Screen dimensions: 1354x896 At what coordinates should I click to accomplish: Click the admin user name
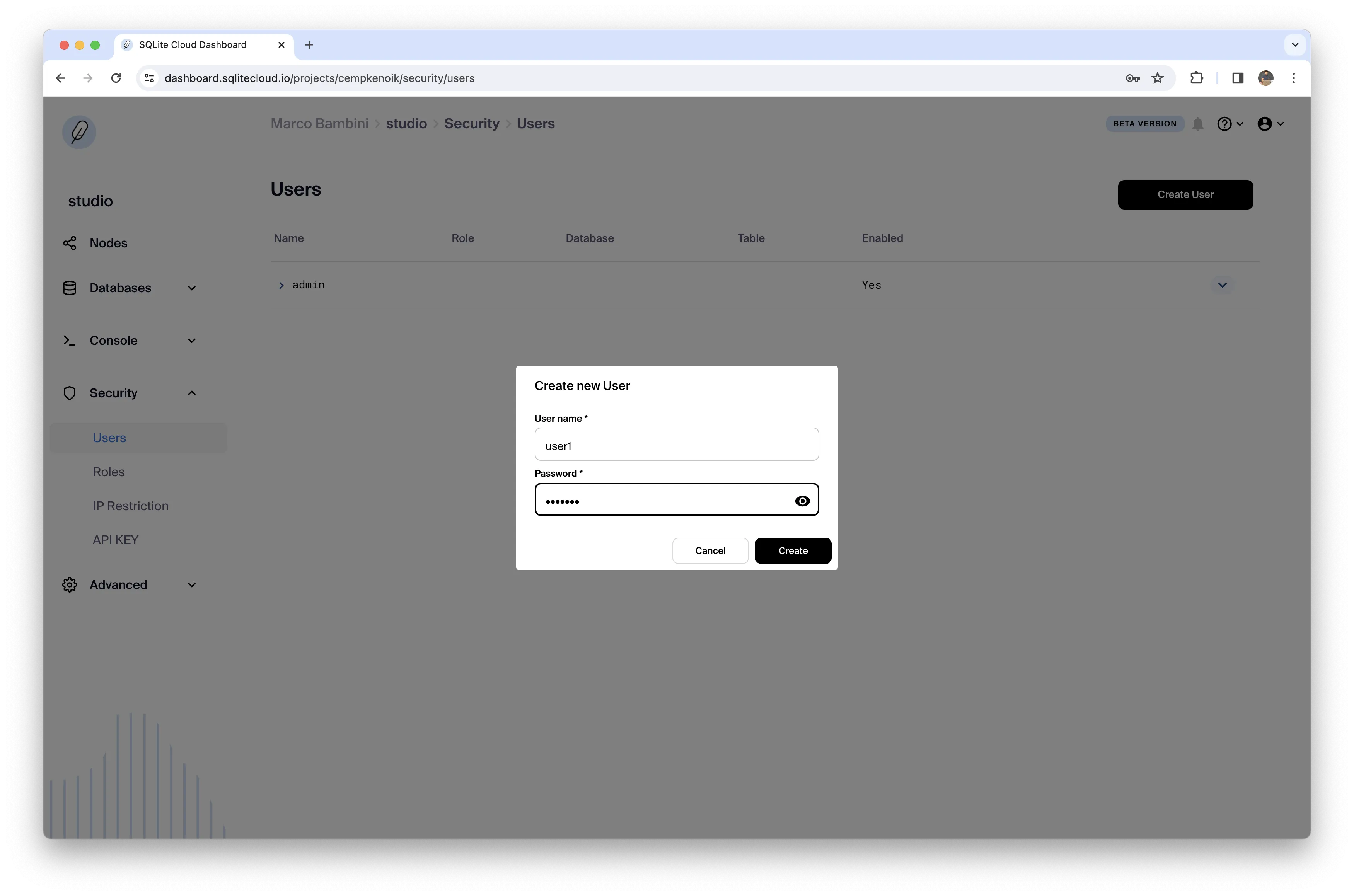pyautogui.click(x=308, y=284)
